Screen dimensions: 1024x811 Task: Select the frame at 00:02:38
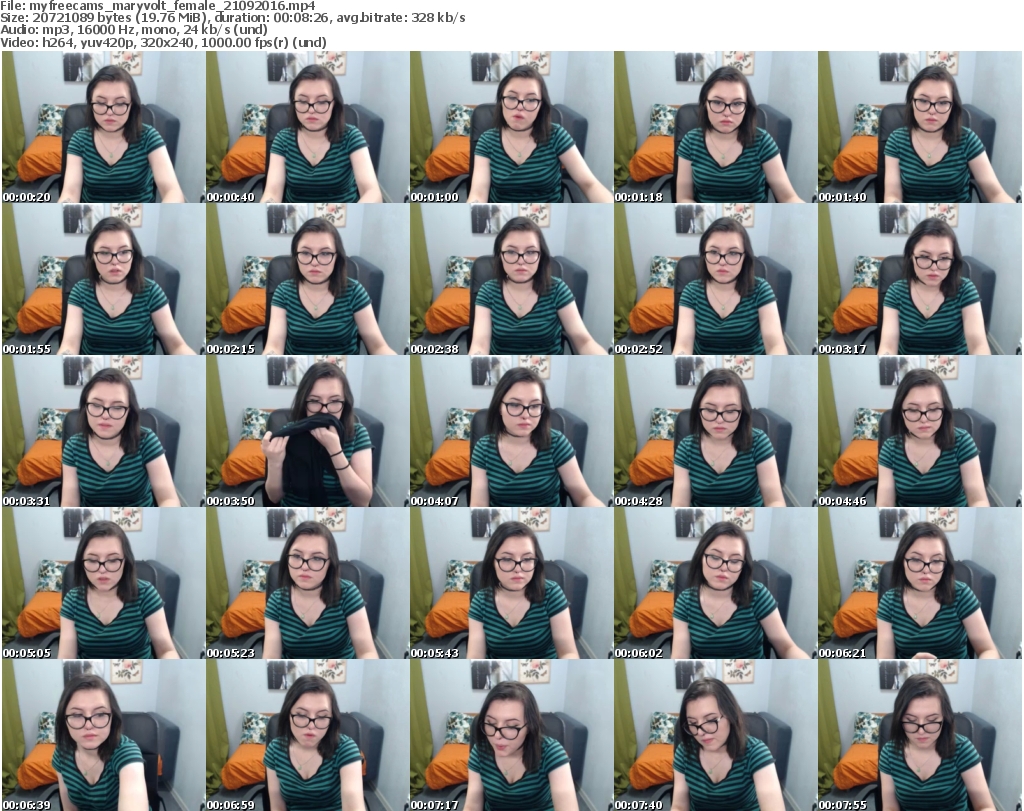pyautogui.click(x=511, y=279)
